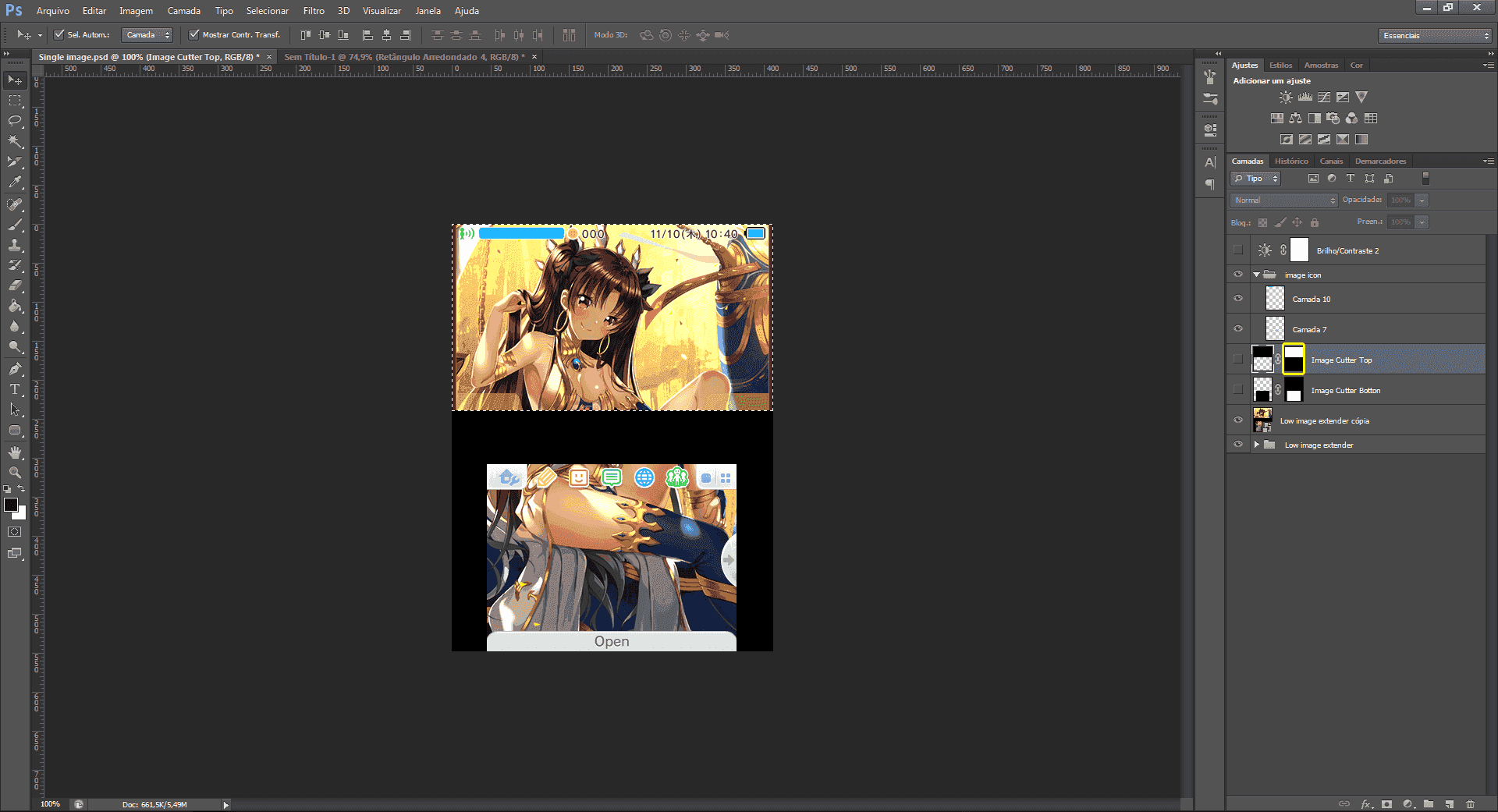The width and height of the screenshot is (1498, 812).
Task: Create a new group from panel footer
Action: click(1429, 804)
